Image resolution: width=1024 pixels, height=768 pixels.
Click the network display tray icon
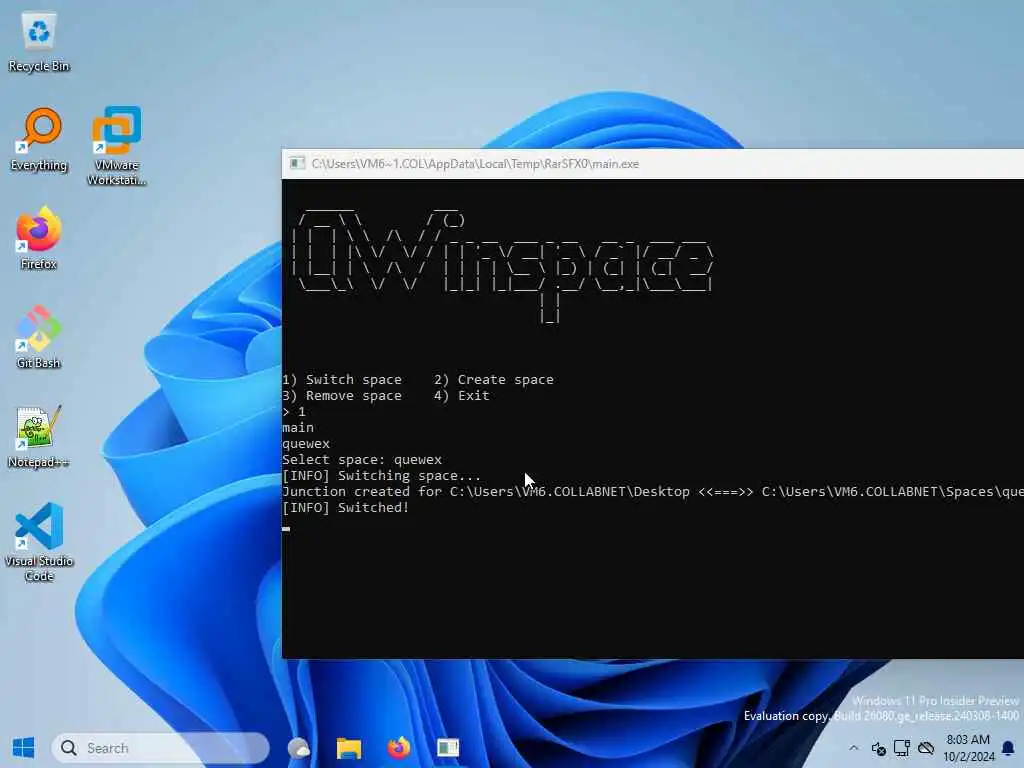pyautogui.click(x=902, y=748)
